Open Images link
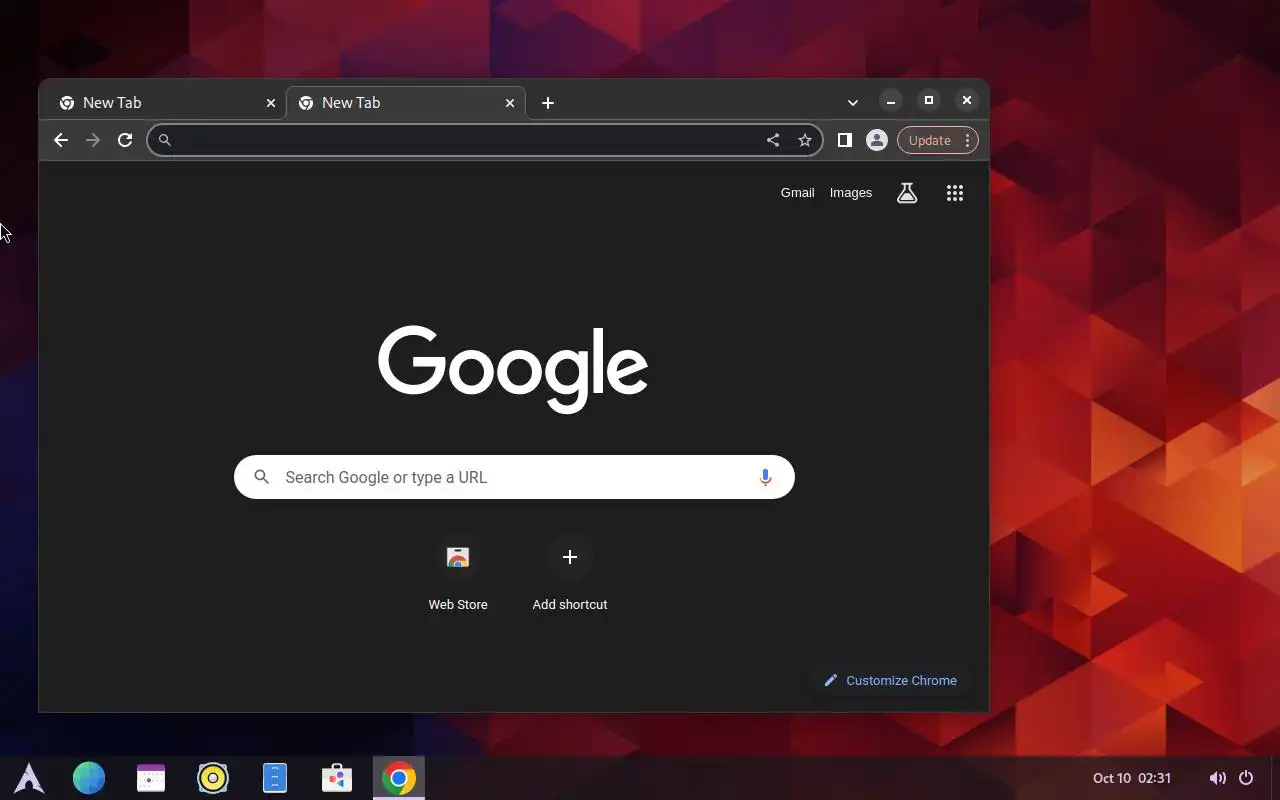The height and width of the screenshot is (800, 1280). (x=851, y=193)
